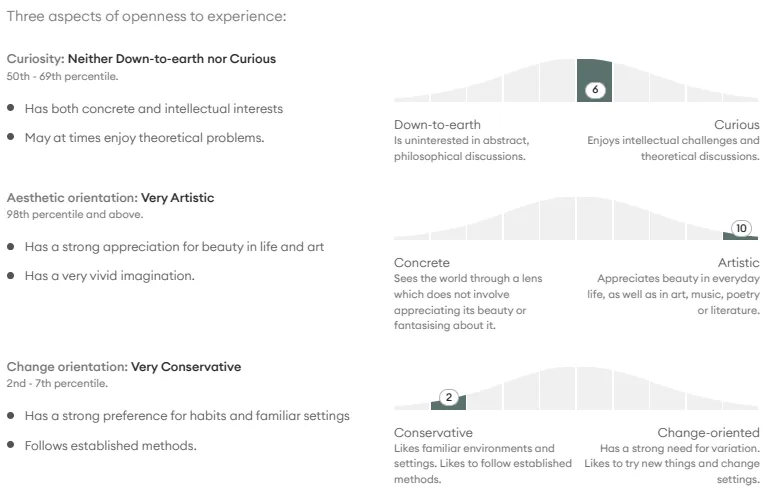Click the 'Artistic' scale label
Viewport: 771px width, 503px height.
[x=739, y=263]
